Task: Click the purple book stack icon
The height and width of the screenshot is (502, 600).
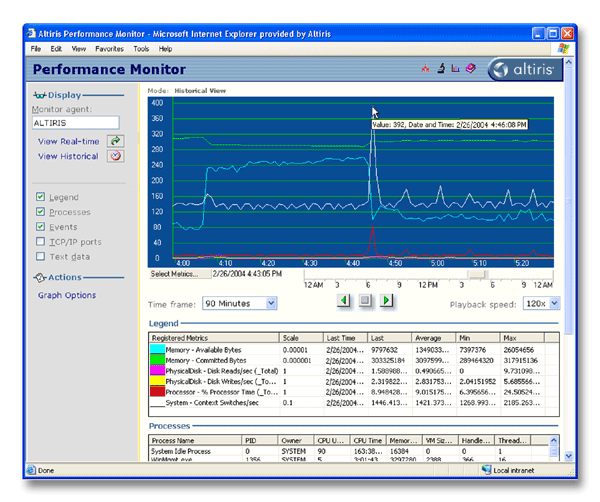Action: (x=471, y=68)
